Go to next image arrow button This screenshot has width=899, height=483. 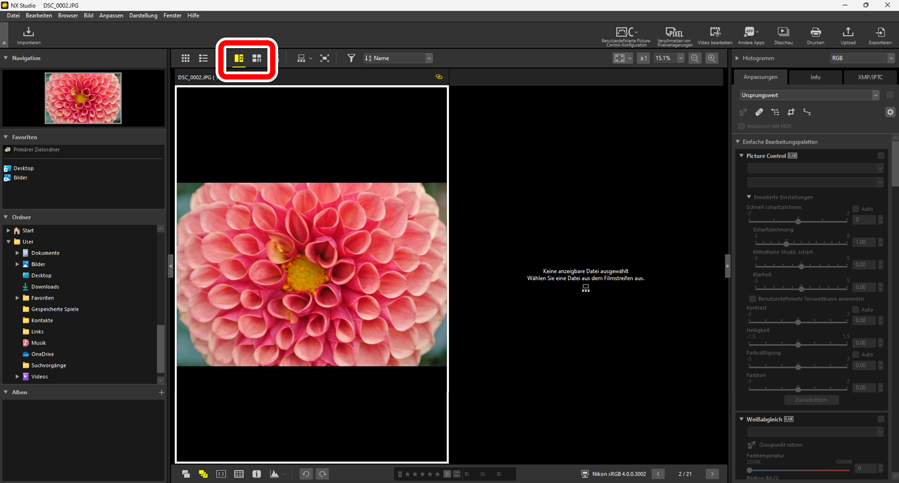click(x=712, y=474)
